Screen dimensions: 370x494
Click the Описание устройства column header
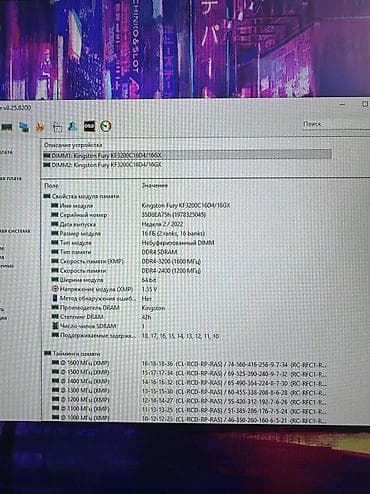pyautogui.click(x=73, y=145)
